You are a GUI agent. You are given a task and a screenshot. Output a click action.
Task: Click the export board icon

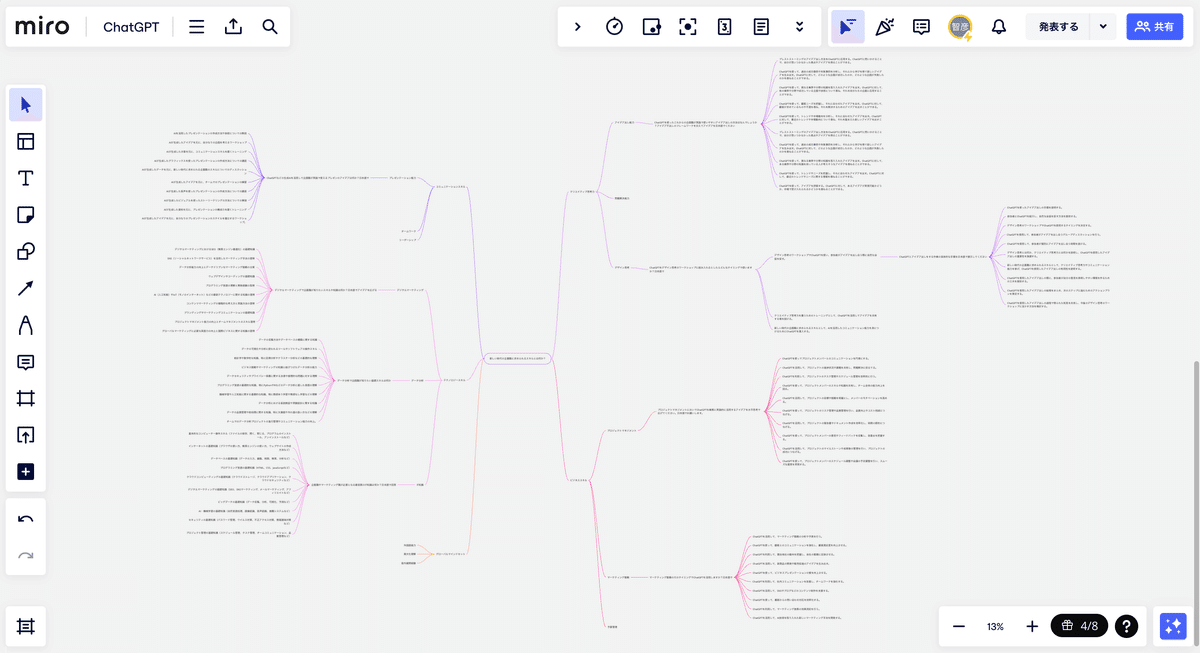point(233,27)
